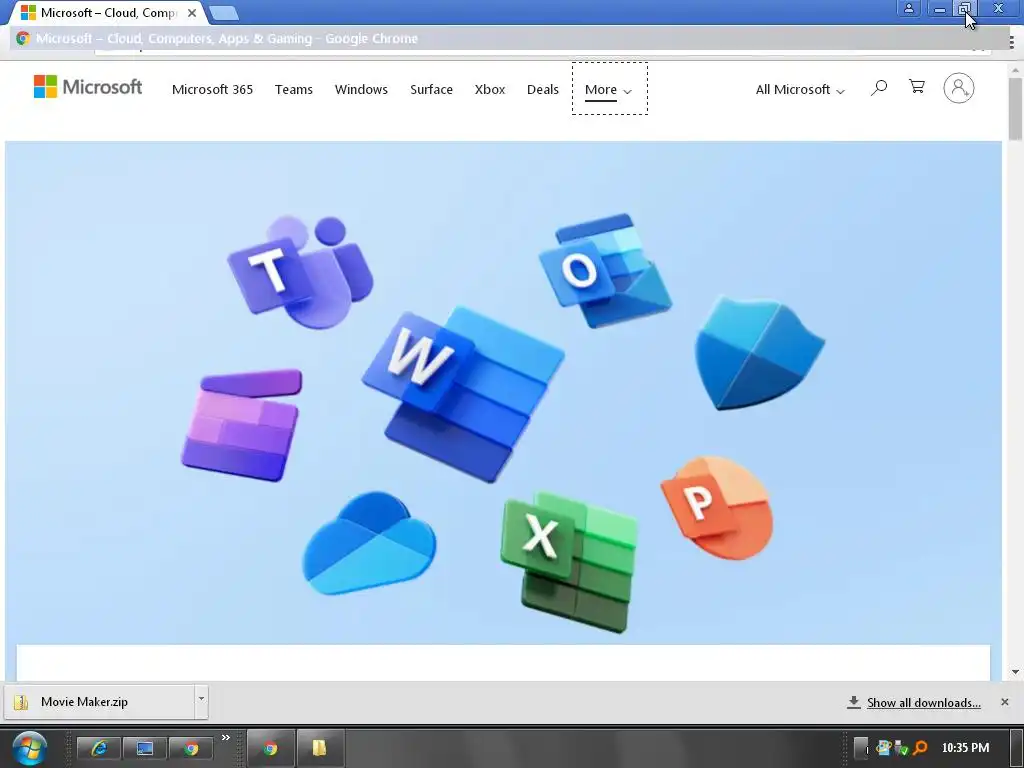1024x768 pixels.
Task: Open Chrome profile button in title bar
Action: 908,8
